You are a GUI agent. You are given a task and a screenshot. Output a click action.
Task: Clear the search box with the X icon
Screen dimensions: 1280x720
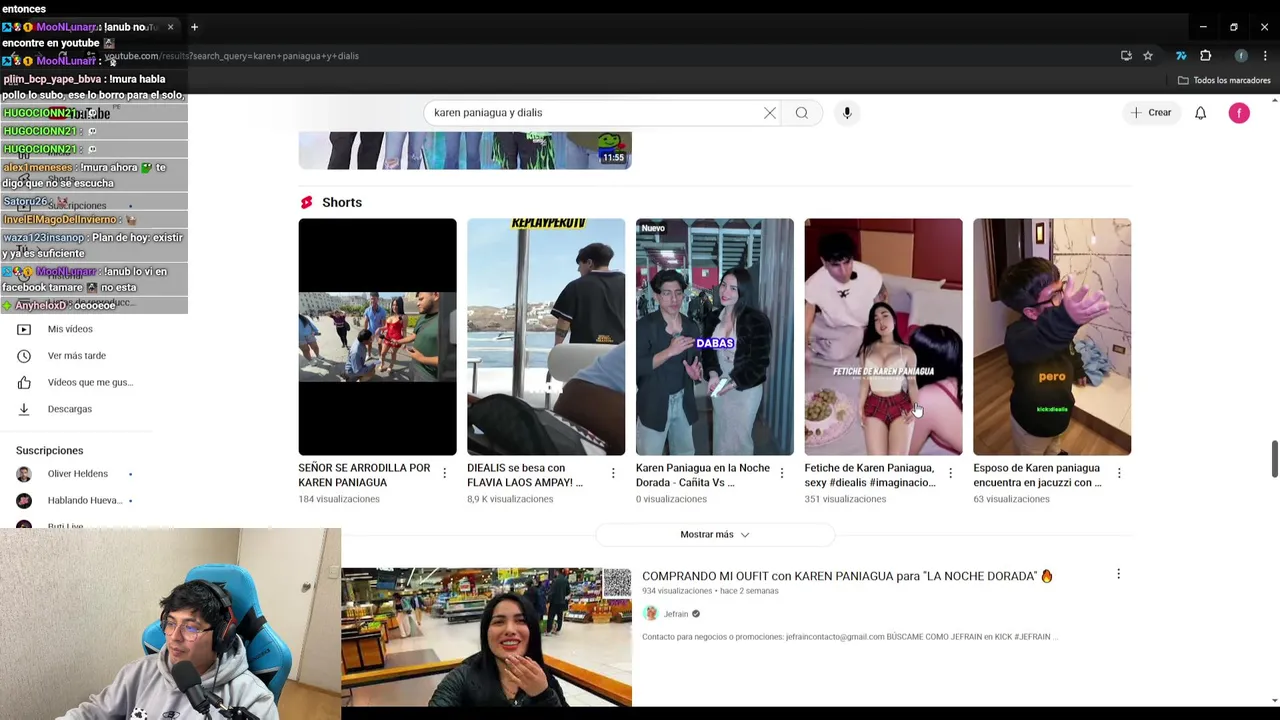coord(770,113)
